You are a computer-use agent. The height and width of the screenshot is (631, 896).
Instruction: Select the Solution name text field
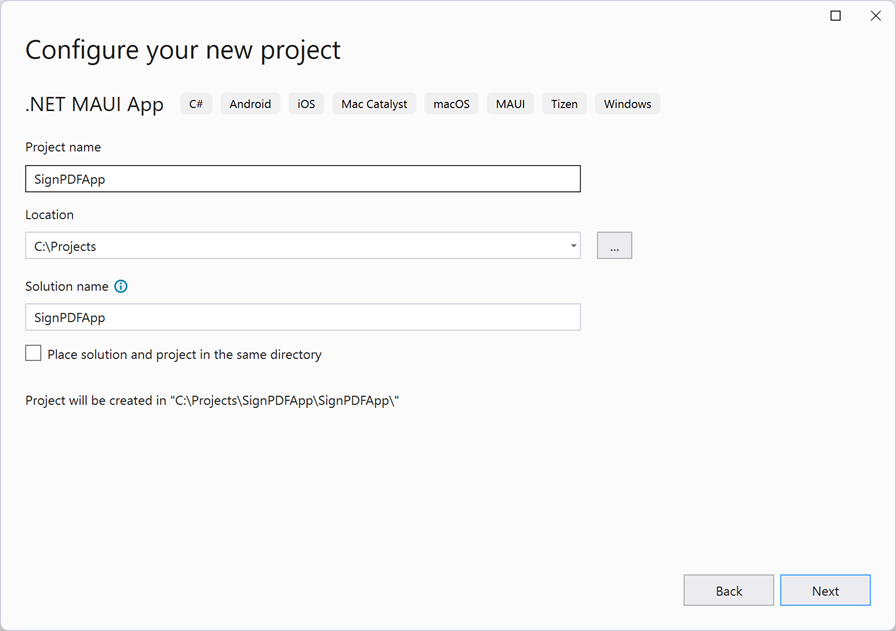coord(300,317)
